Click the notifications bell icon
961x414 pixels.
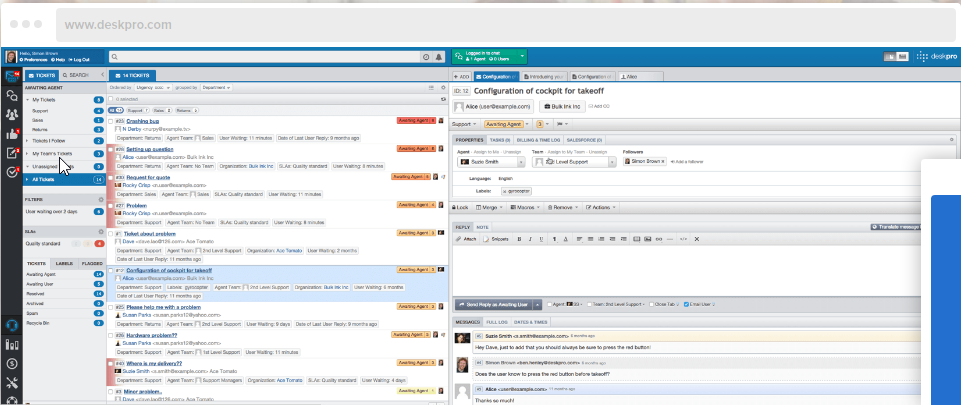439,58
